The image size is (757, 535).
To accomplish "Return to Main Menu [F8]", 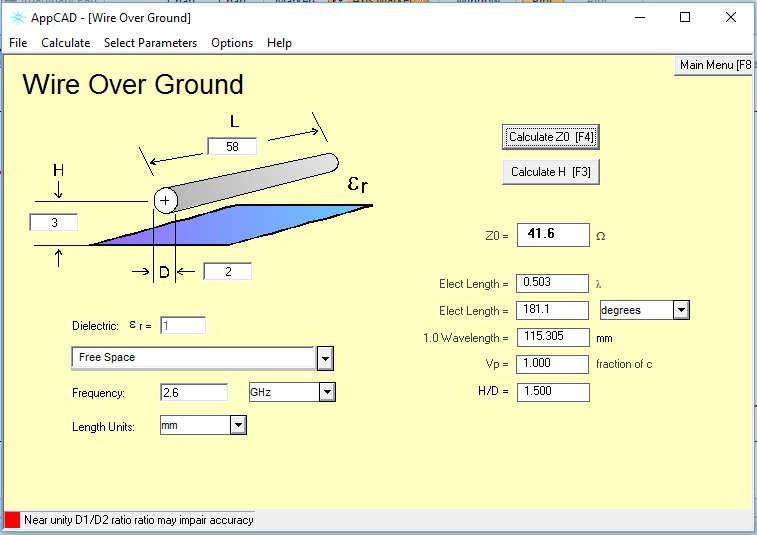I will click(714, 65).
